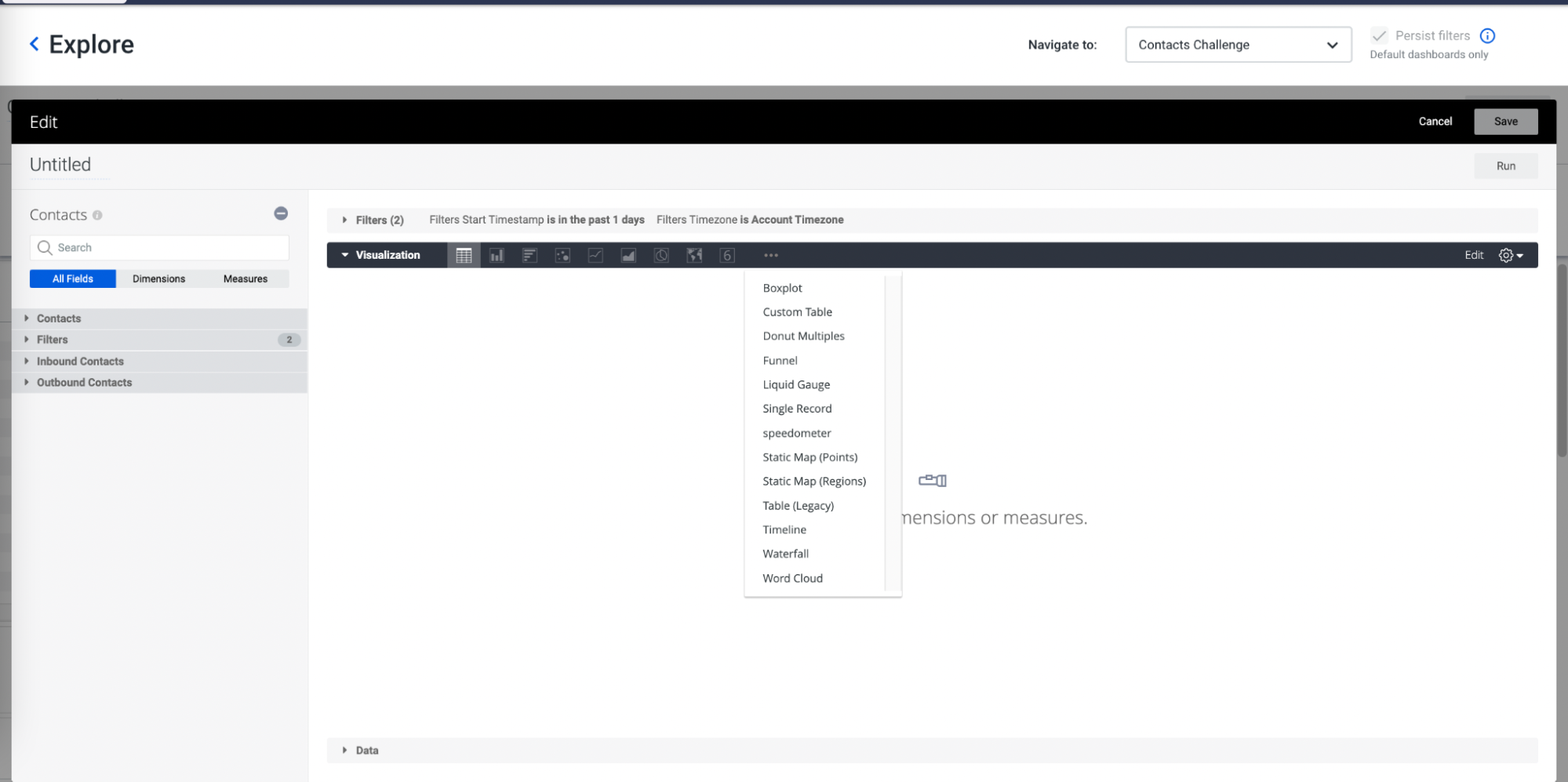This screenshot has height=782, width=1568.
Task: Click the Cancel button
Action: point(1435,122)
